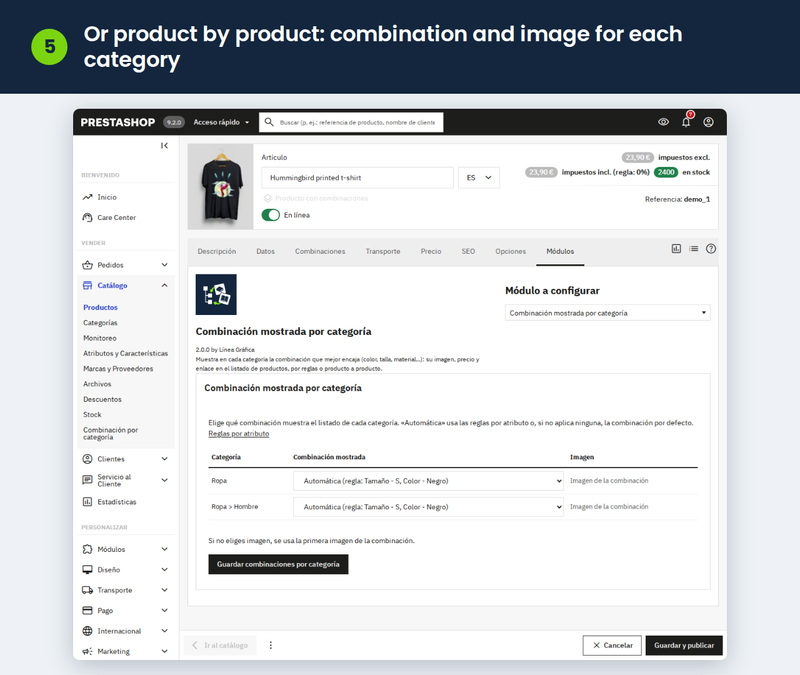
Task: Collapse the sidebar menu icon
Action: 164,145
